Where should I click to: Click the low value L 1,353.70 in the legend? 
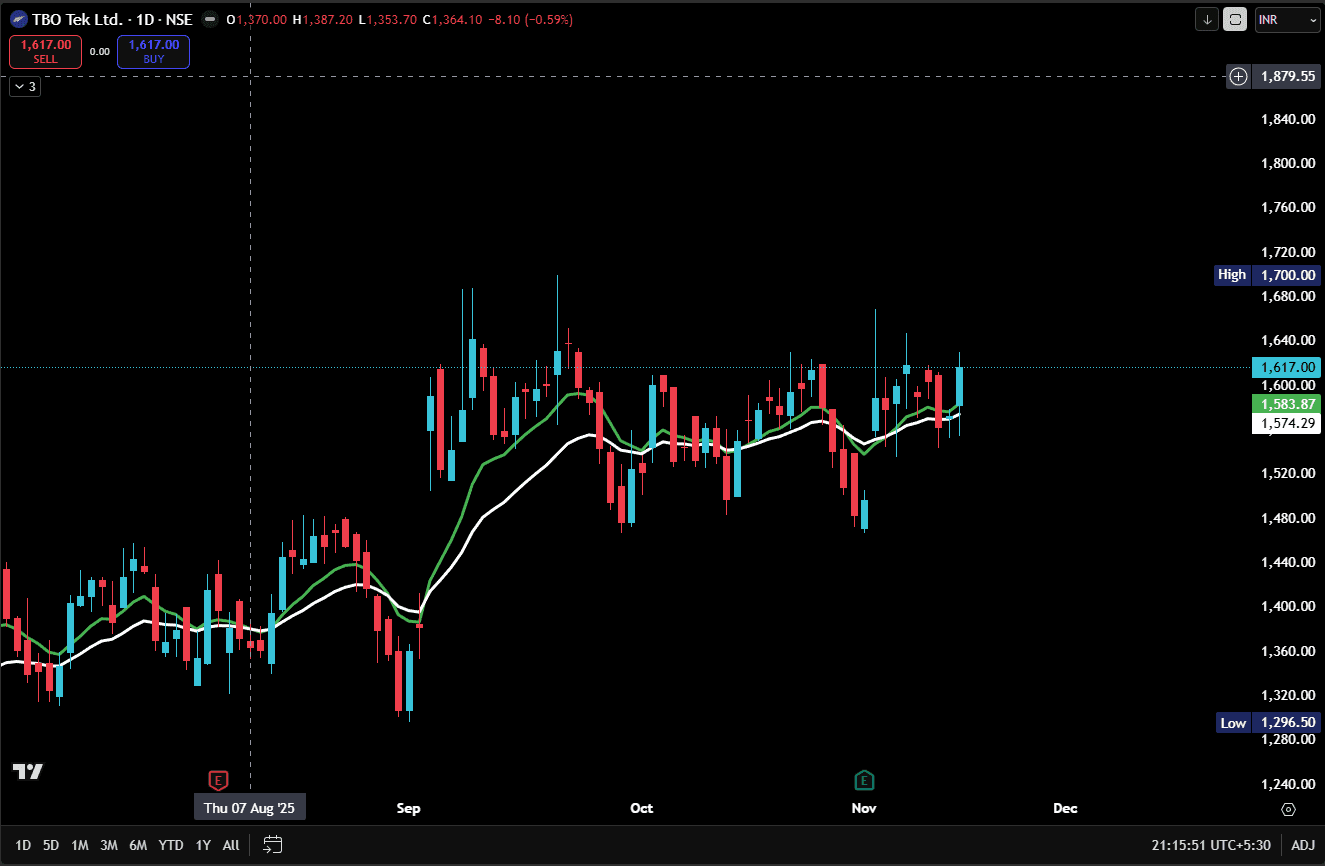click(x=387, y=19)
